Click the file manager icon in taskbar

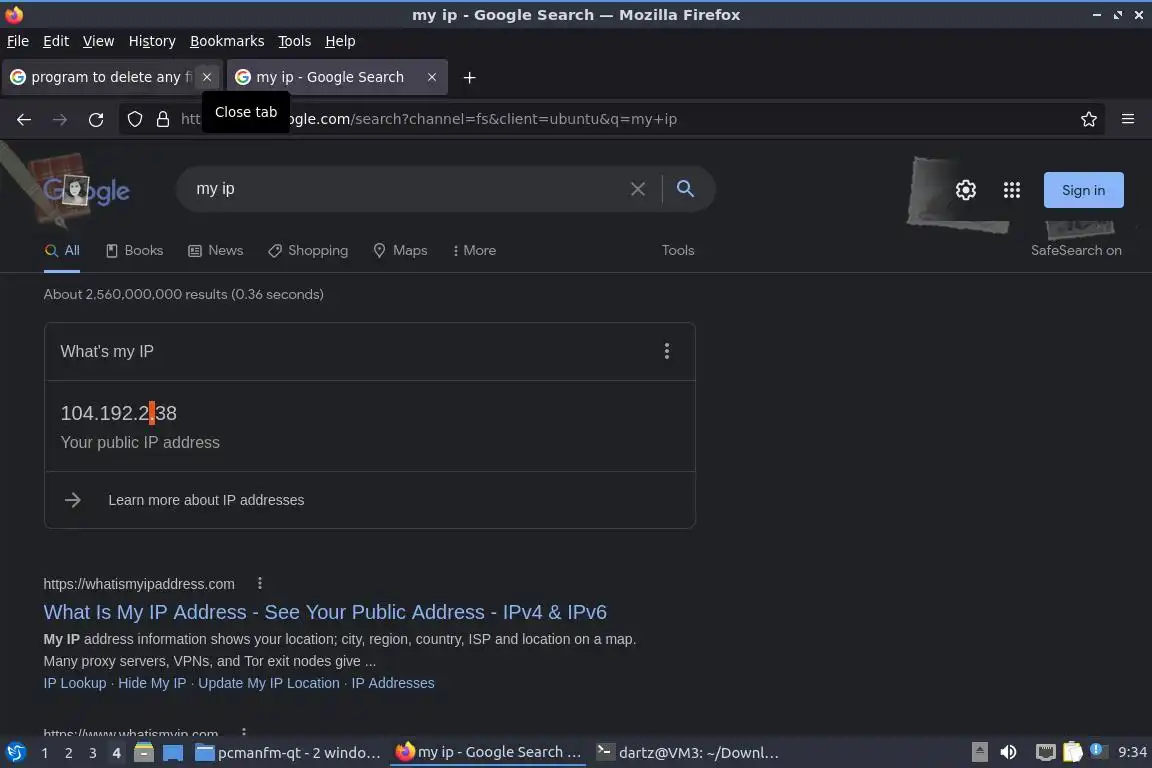pos(144,753)
